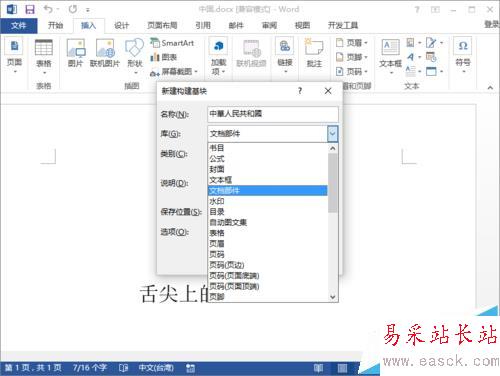
Task: Select 目录 in gallery list
Action: coord(268,212)
